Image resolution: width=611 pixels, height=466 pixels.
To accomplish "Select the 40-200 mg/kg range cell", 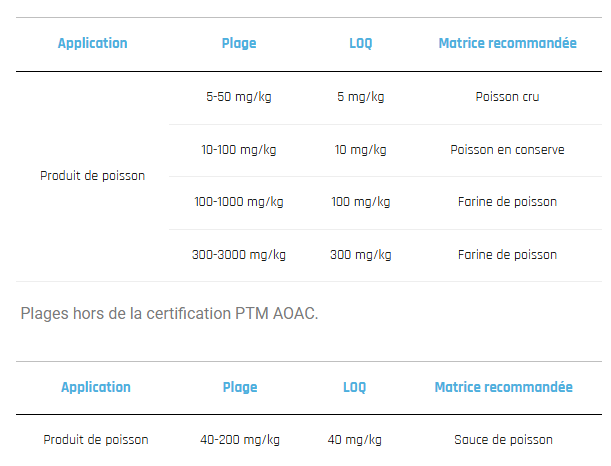I will tap(240, 440).
